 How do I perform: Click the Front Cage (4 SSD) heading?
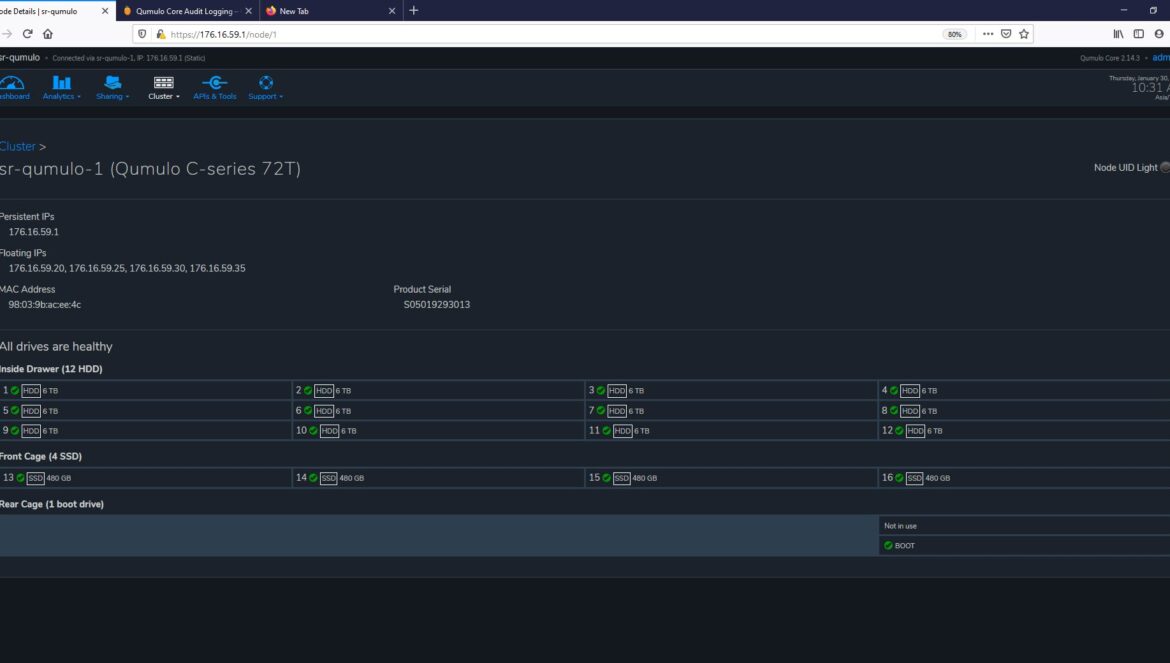click(x=41, y=456)
